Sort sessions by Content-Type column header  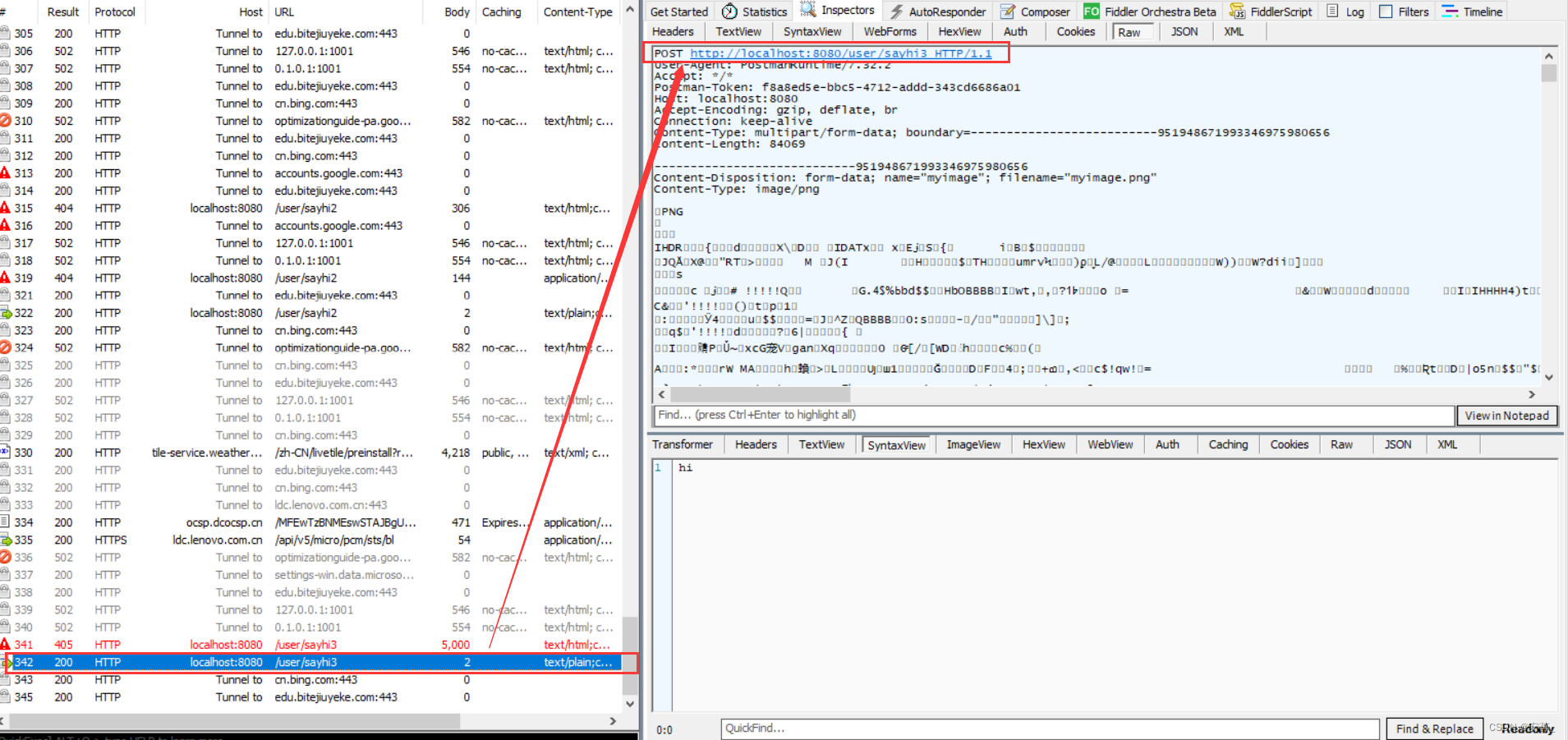tap(577, 11)
